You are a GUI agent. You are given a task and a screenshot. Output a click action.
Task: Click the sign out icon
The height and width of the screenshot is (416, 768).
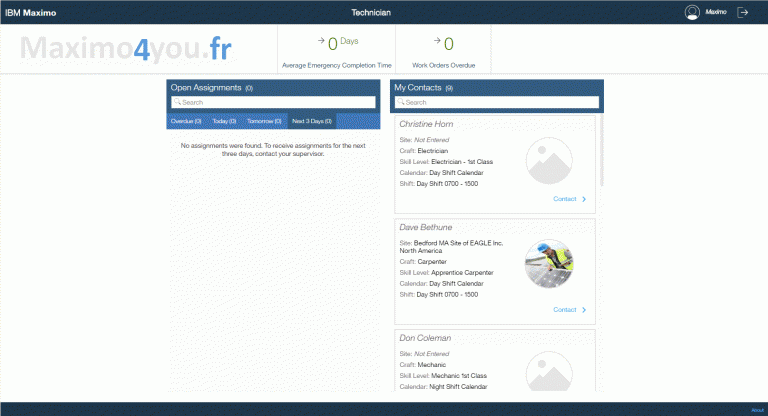pos(743,12)
